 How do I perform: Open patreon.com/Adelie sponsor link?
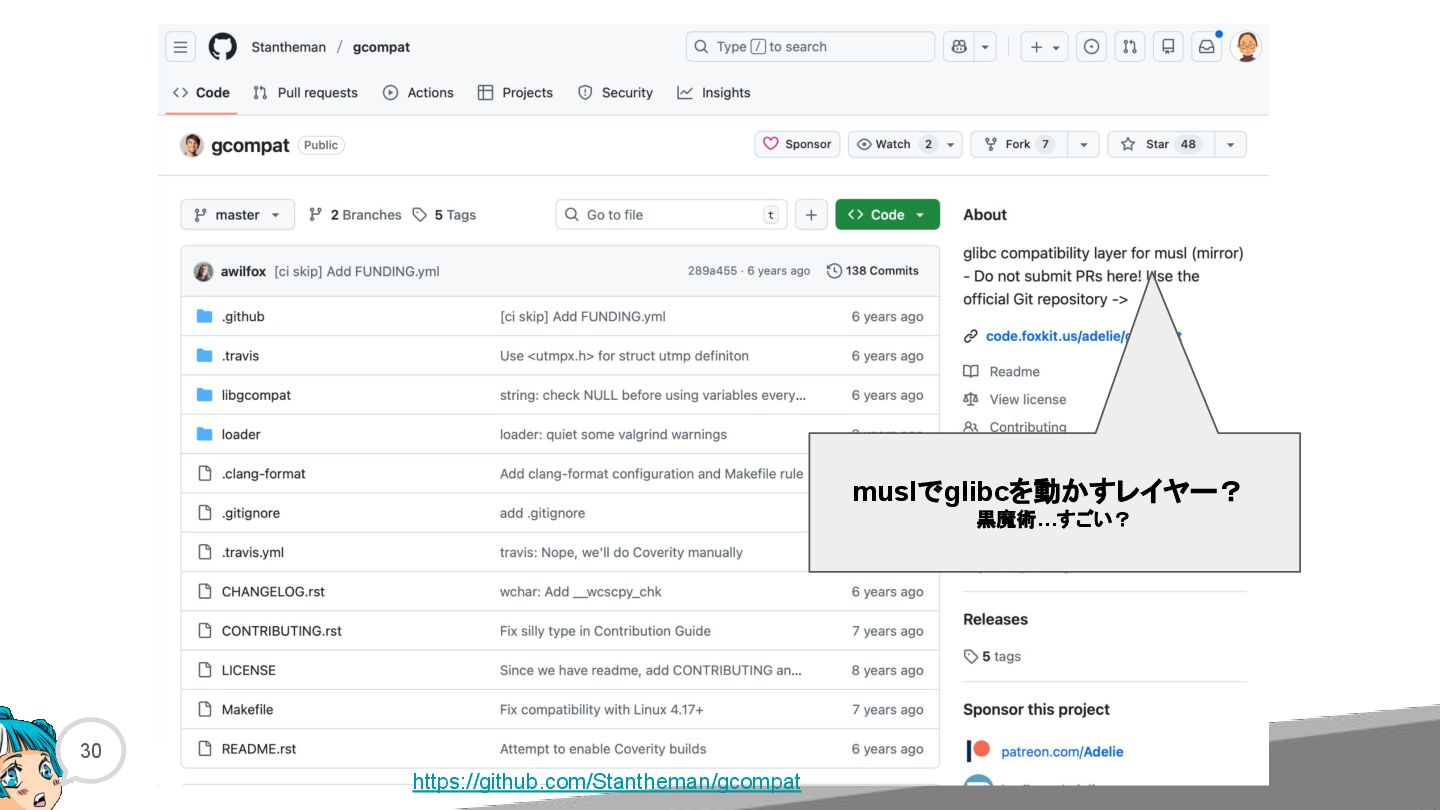click(x=1062, y=751)
